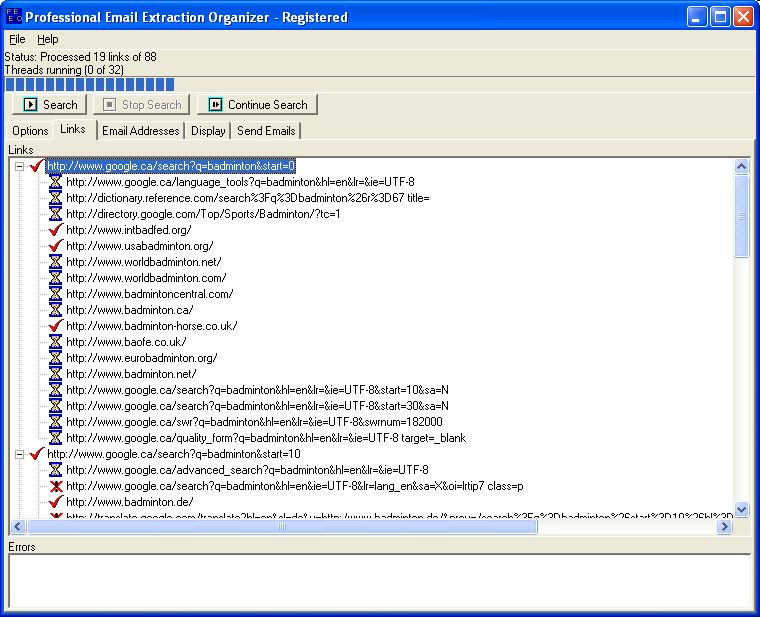Image resolution: width=760 pixels, height=617 pixels.
Task: Click the red checkmark icon beside www.badminton.de
Action: click(55, 502)
